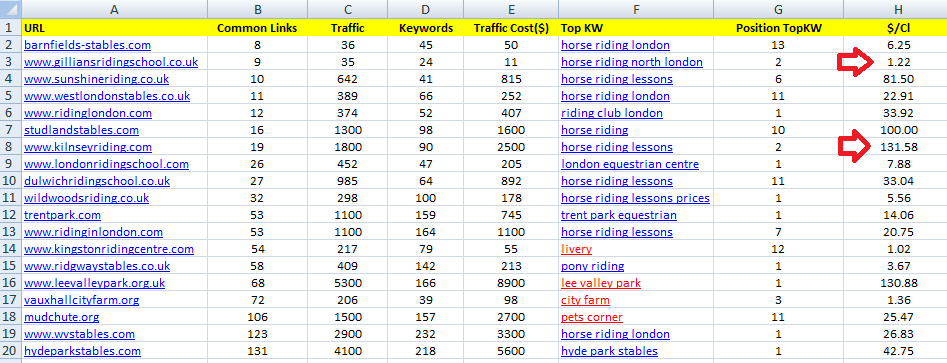The width and height of the screenshot is (947, 363).
Task: Select column B header
Action: click(257, 9)
